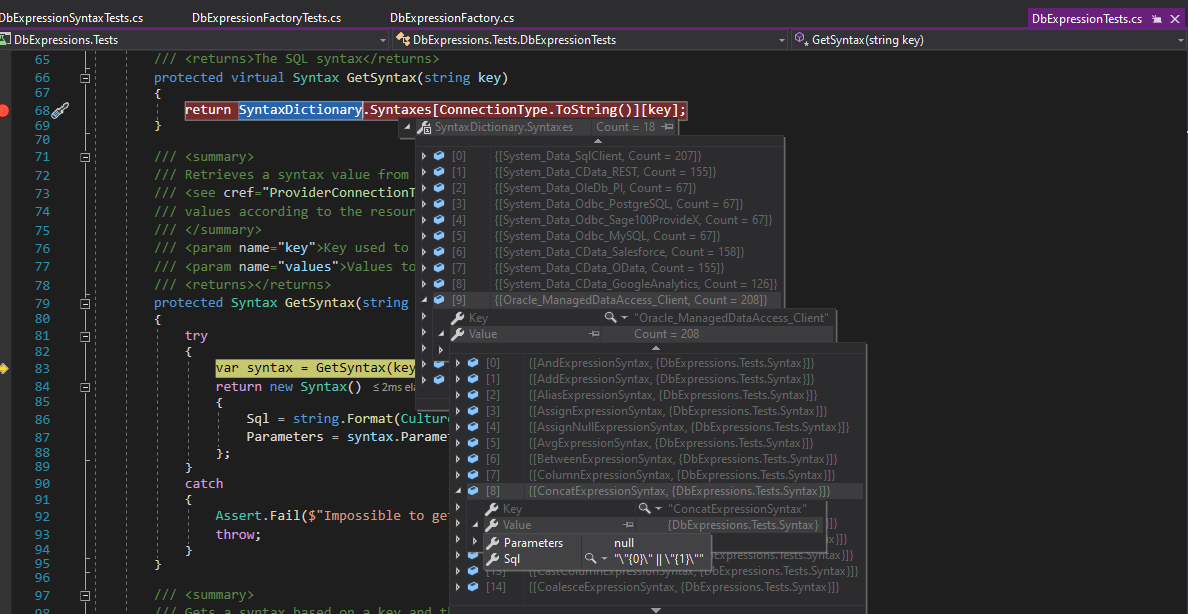Expand the System_Data_SqlClient entry [0]
The width and height of the screenshot is (1188, 614).
pyautogui.click(x=424, y=156)
